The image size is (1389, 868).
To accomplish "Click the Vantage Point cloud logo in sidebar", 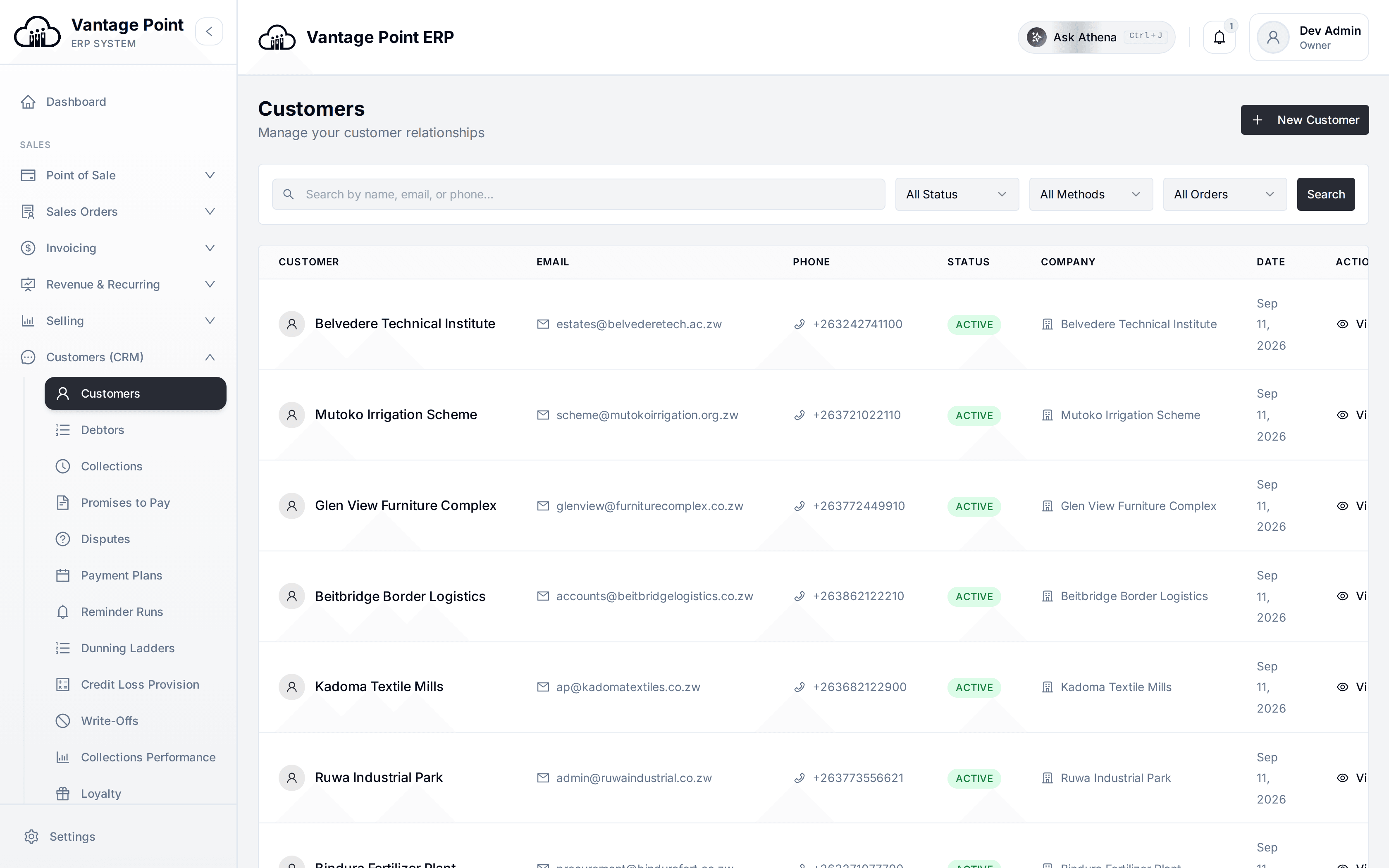I will click(37, 31).
